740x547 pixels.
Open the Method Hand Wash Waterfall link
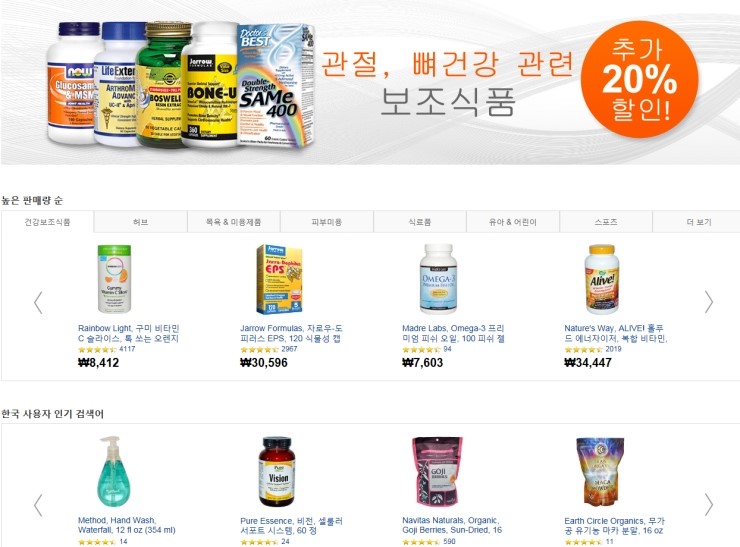click(x=126, y=525)
